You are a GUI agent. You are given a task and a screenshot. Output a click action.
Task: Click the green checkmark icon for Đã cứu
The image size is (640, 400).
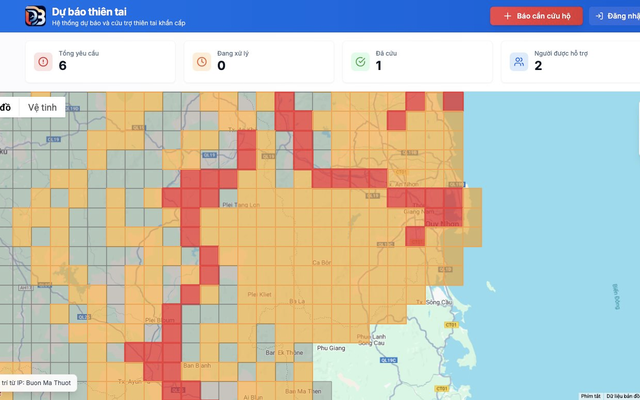click(x=359, y=62)
